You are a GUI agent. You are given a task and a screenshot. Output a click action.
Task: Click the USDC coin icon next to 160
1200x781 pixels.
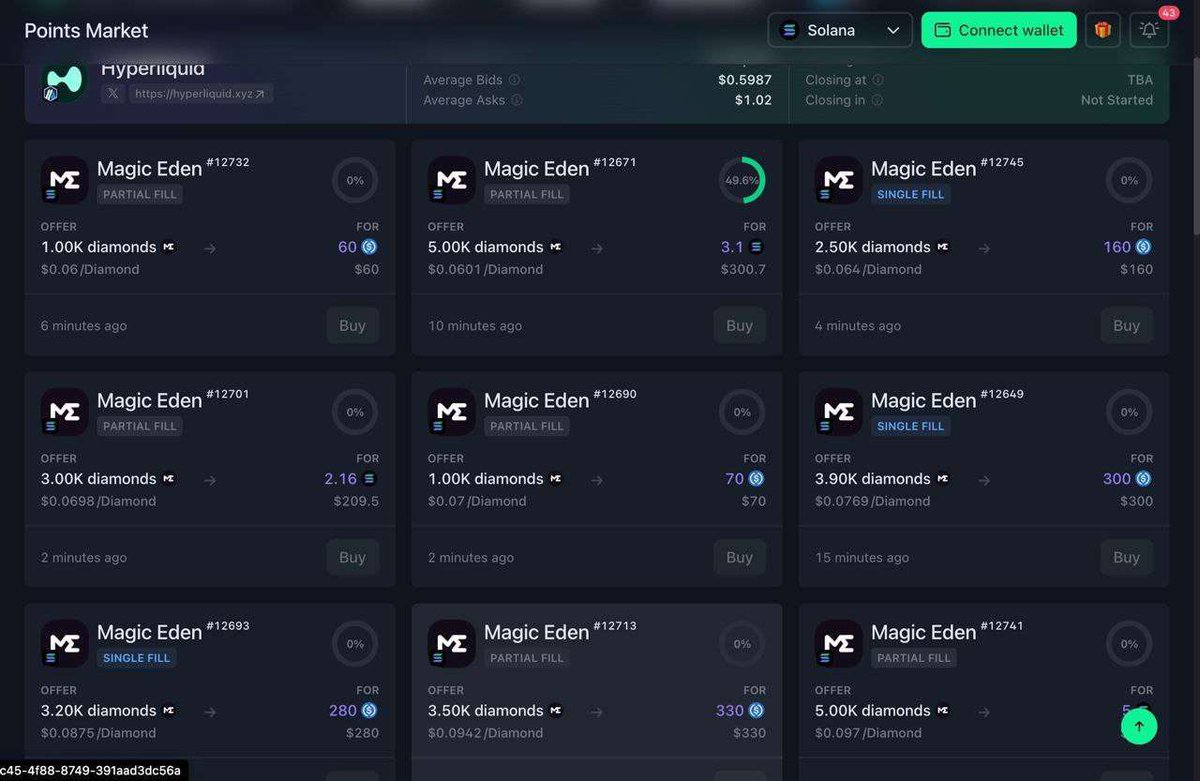(x=1143, y=247)
